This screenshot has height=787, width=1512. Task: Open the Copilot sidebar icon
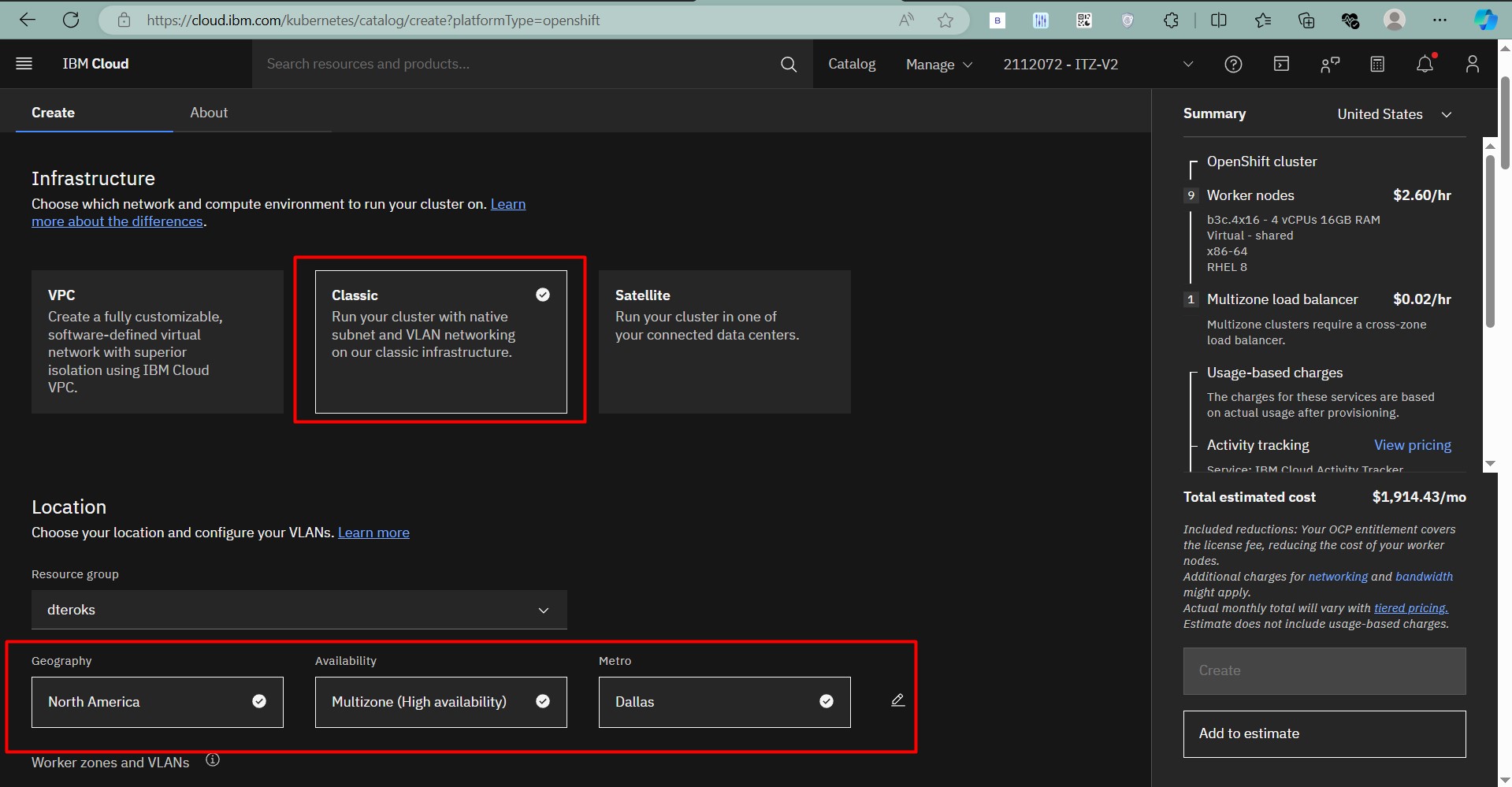(x=1485, y=20)
